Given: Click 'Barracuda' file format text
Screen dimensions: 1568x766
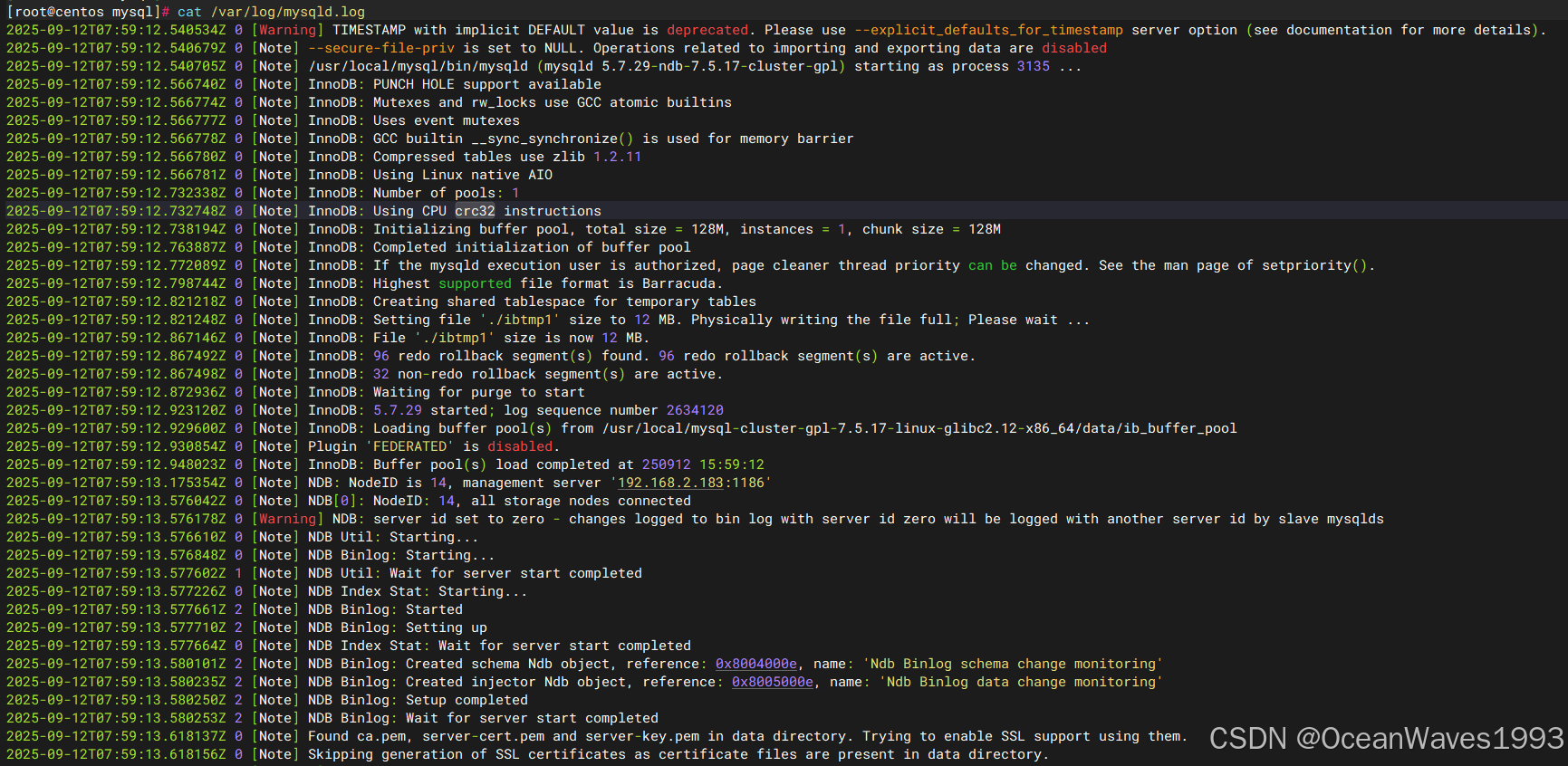Looking at the screenshot, I should click(678, 283).
